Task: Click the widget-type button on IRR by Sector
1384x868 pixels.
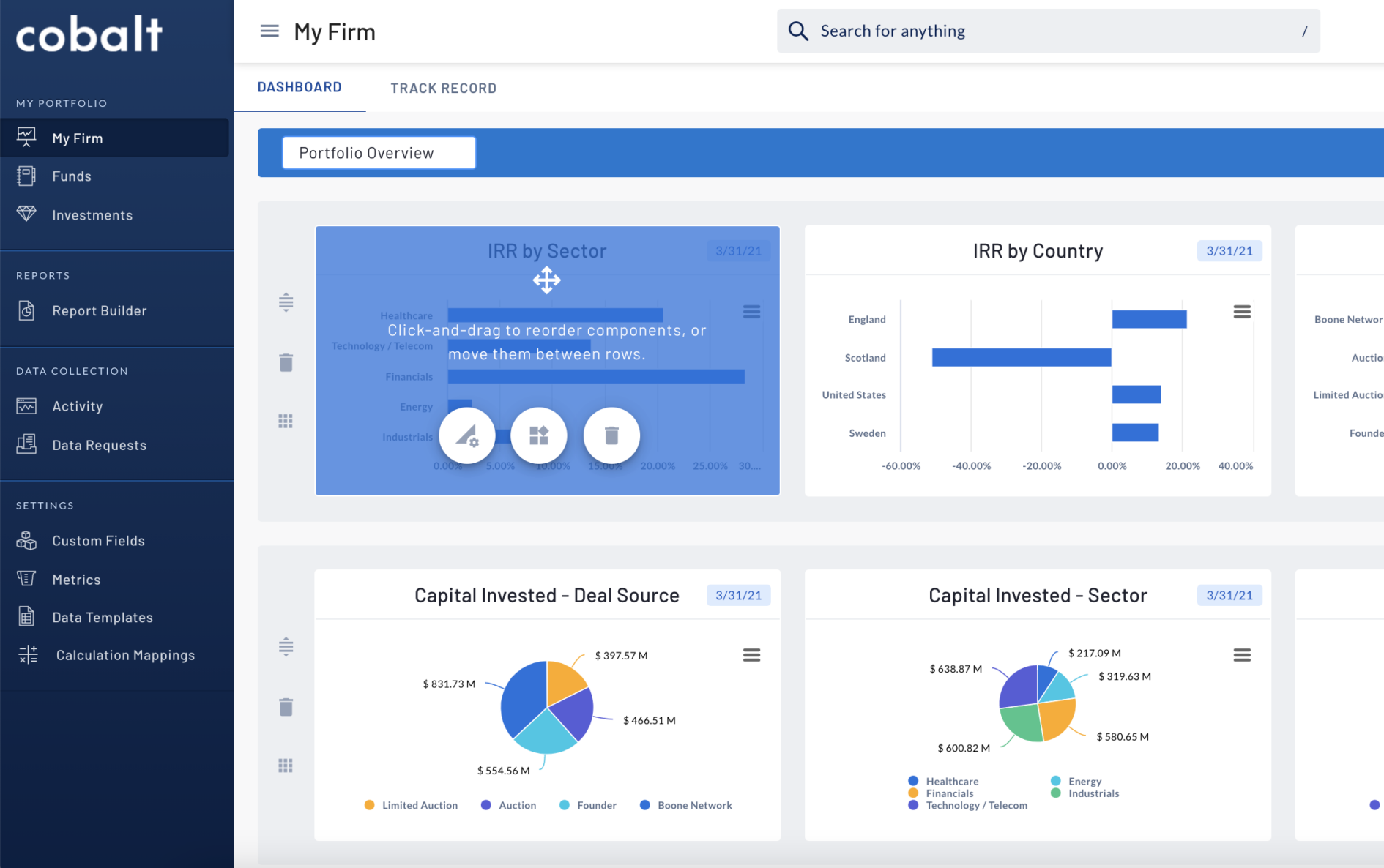Action: (x=539, y=435)
